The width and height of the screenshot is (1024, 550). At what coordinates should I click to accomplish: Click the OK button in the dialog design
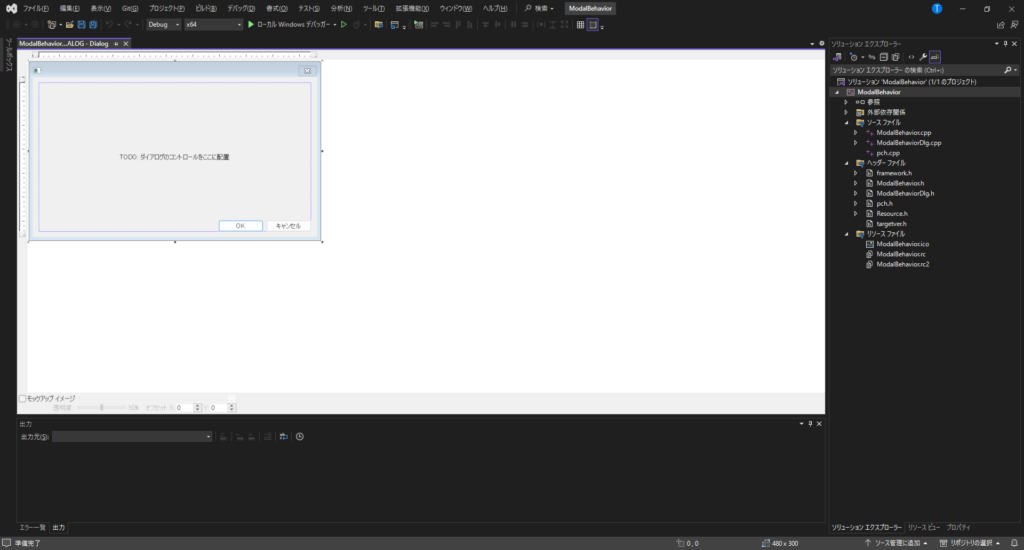(240, 226)
